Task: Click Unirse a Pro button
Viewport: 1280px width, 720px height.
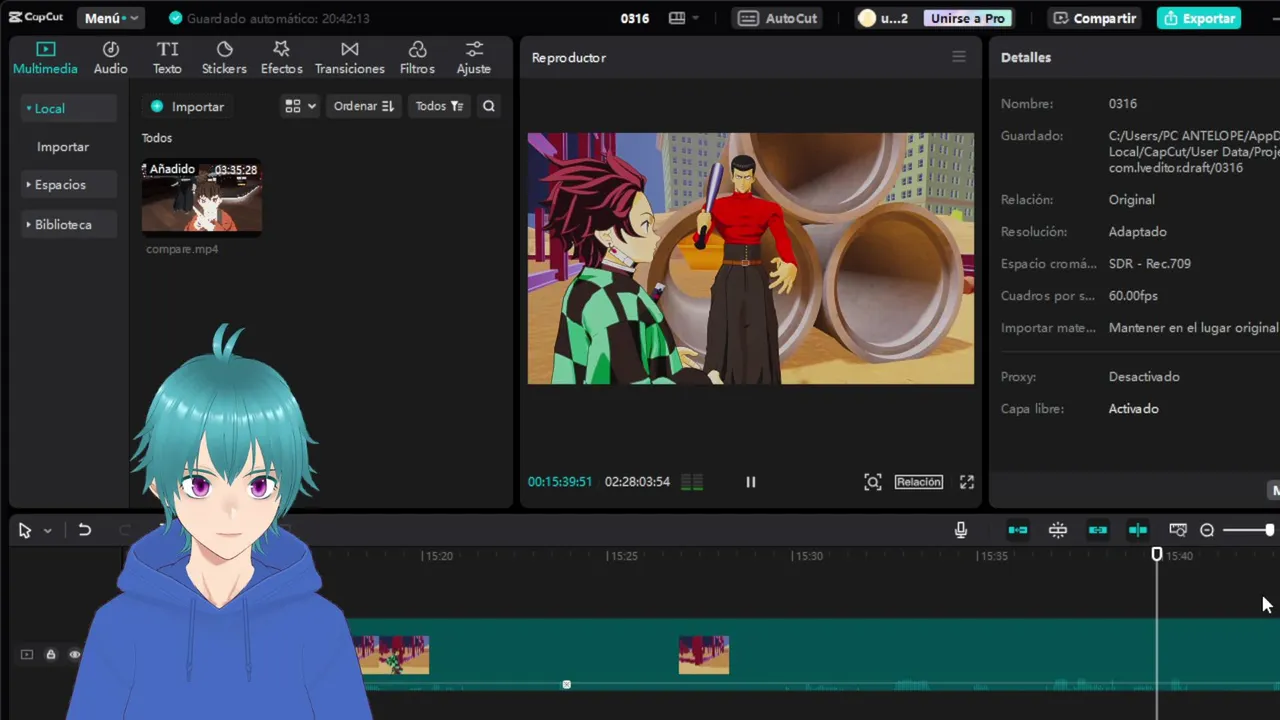Action: pos(967,18)
